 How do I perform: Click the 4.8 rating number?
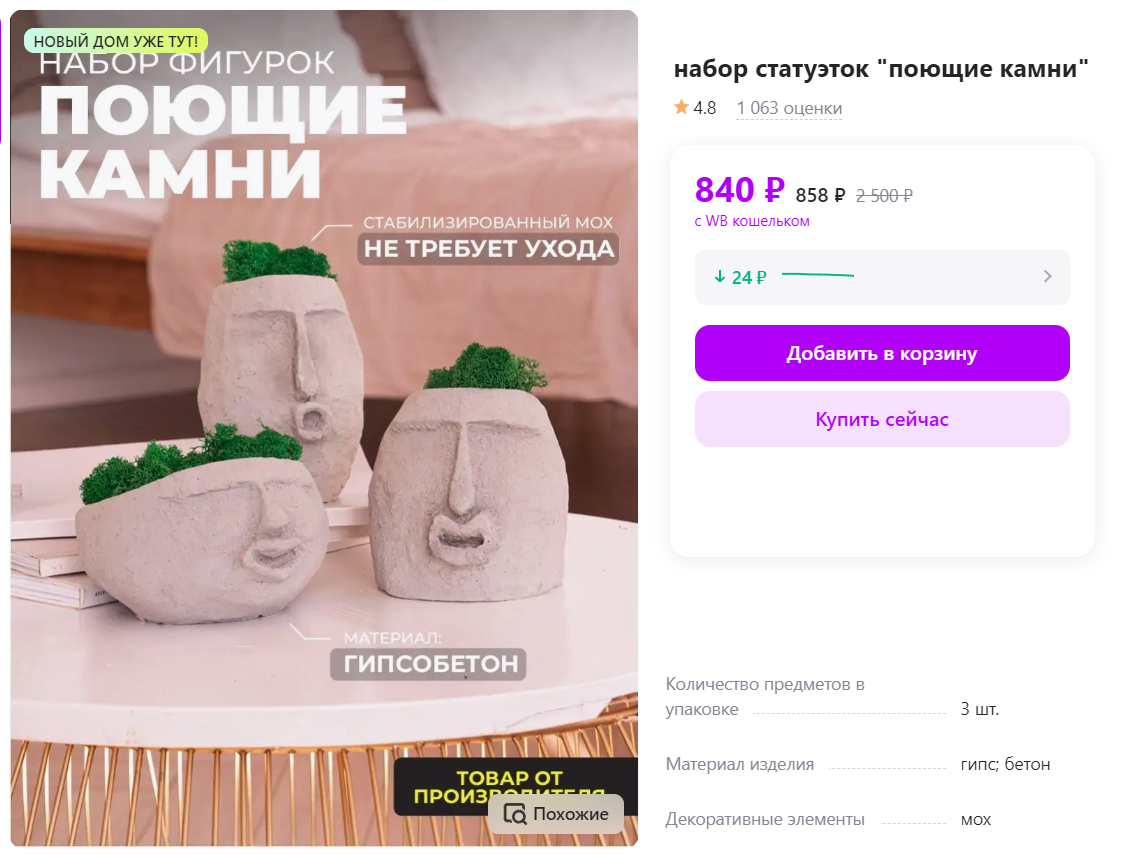click(704, 108)
